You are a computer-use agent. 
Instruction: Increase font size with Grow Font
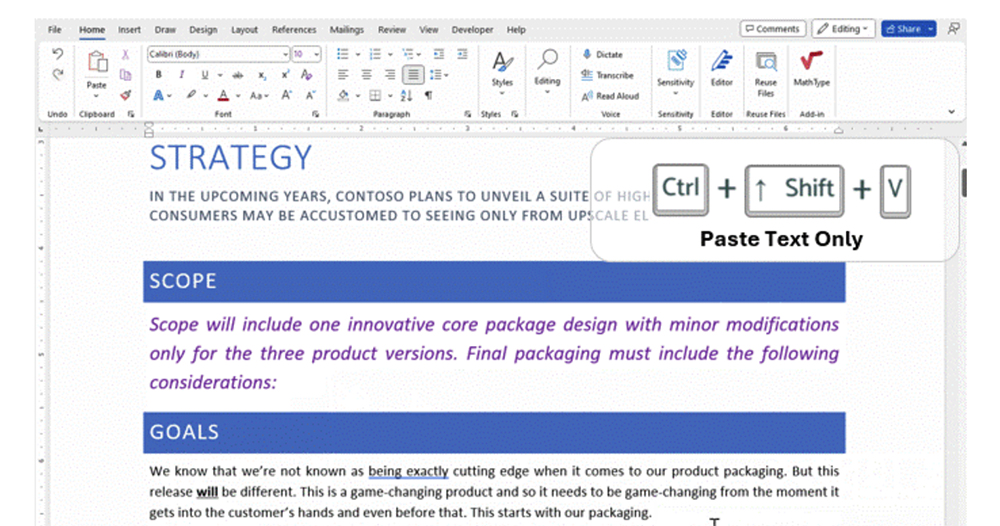coord(286,96)
